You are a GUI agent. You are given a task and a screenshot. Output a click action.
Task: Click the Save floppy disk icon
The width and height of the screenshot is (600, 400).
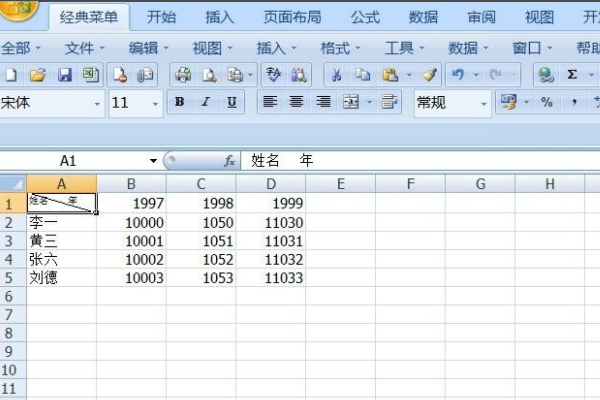coord(65,75)
